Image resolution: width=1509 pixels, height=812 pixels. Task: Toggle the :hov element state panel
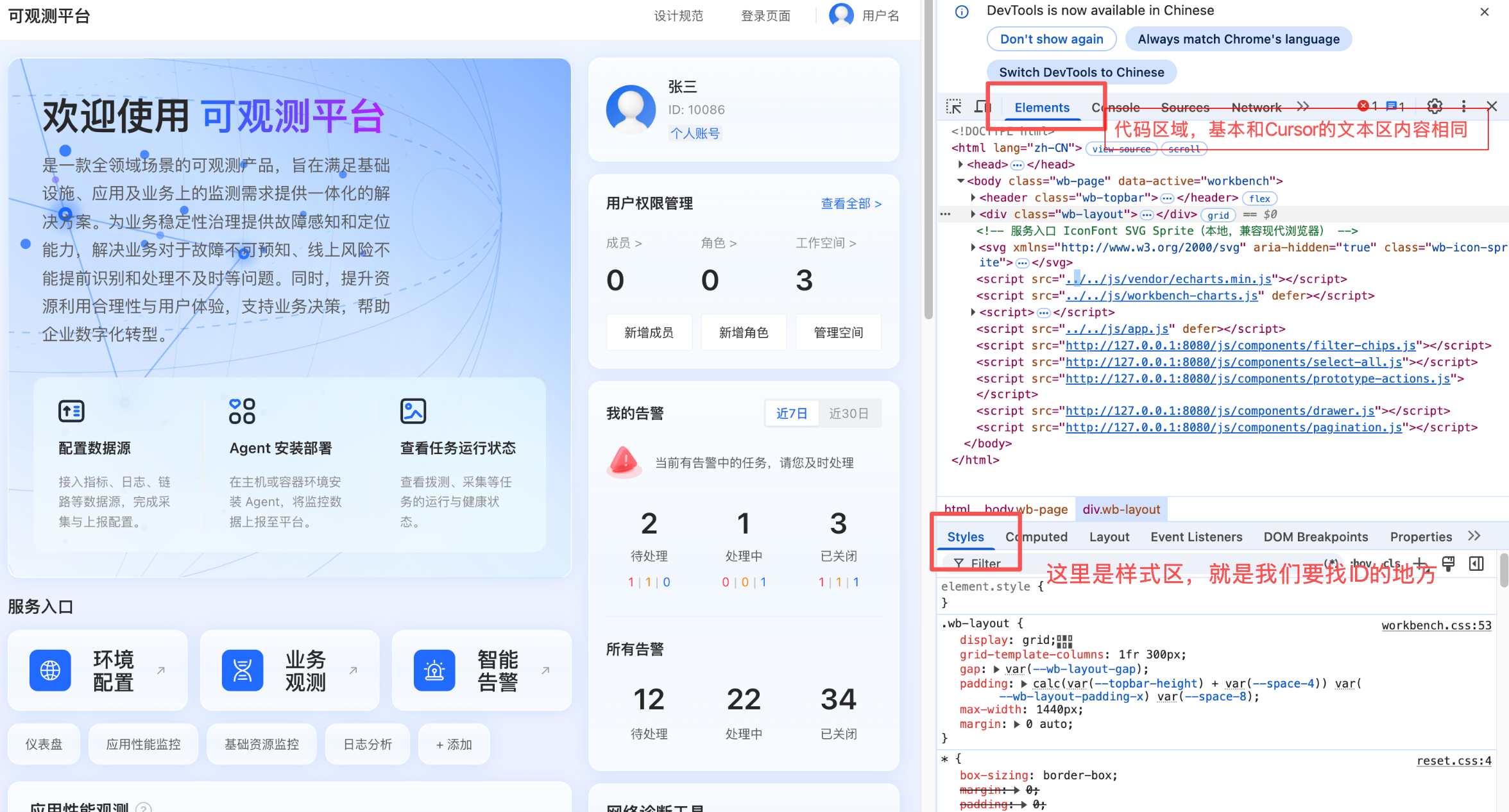pyautogui.click(x=1361, y=563)
